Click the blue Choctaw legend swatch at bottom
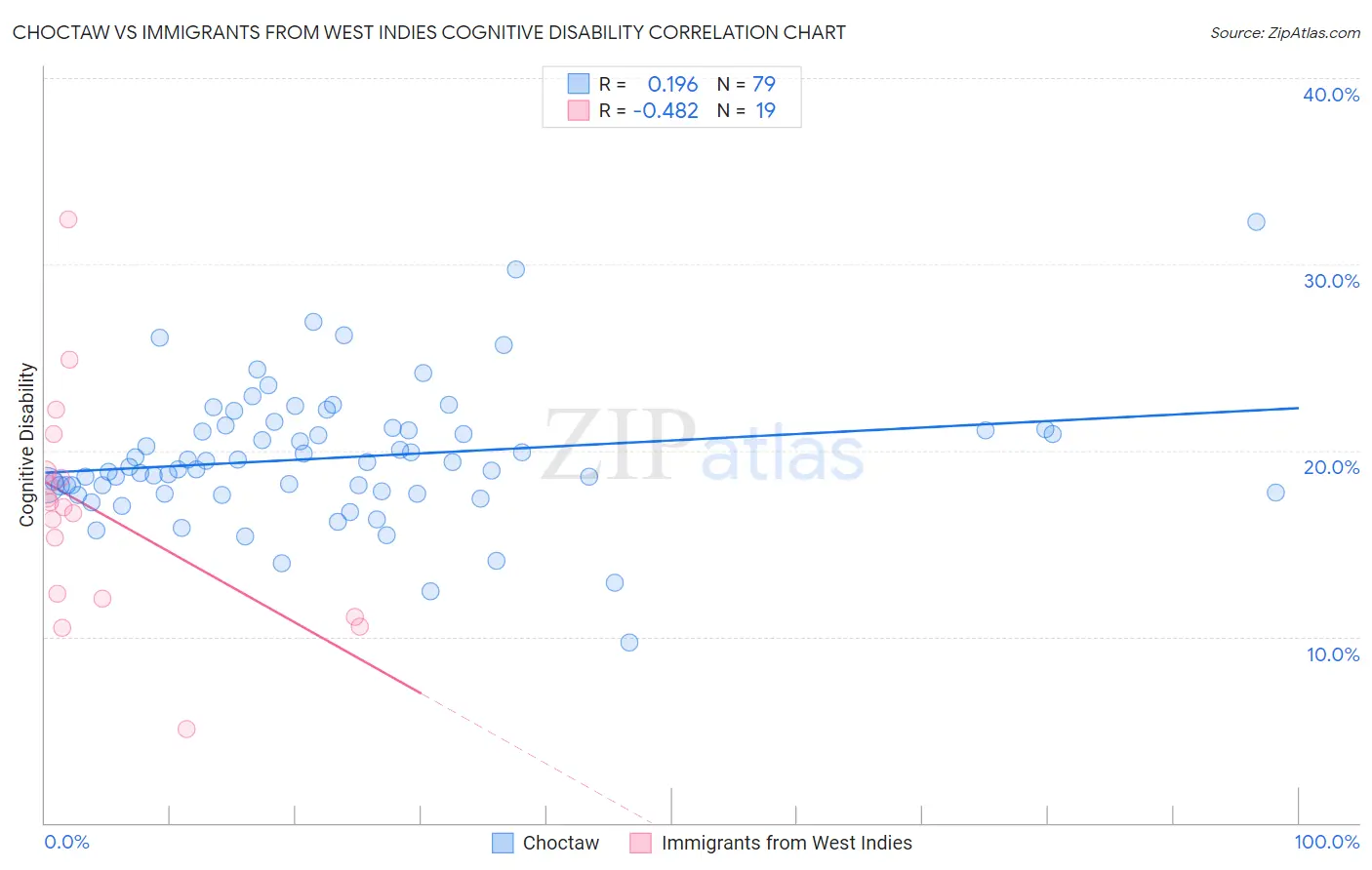This screenshot has height=870, width=1372. click(503, 843)
